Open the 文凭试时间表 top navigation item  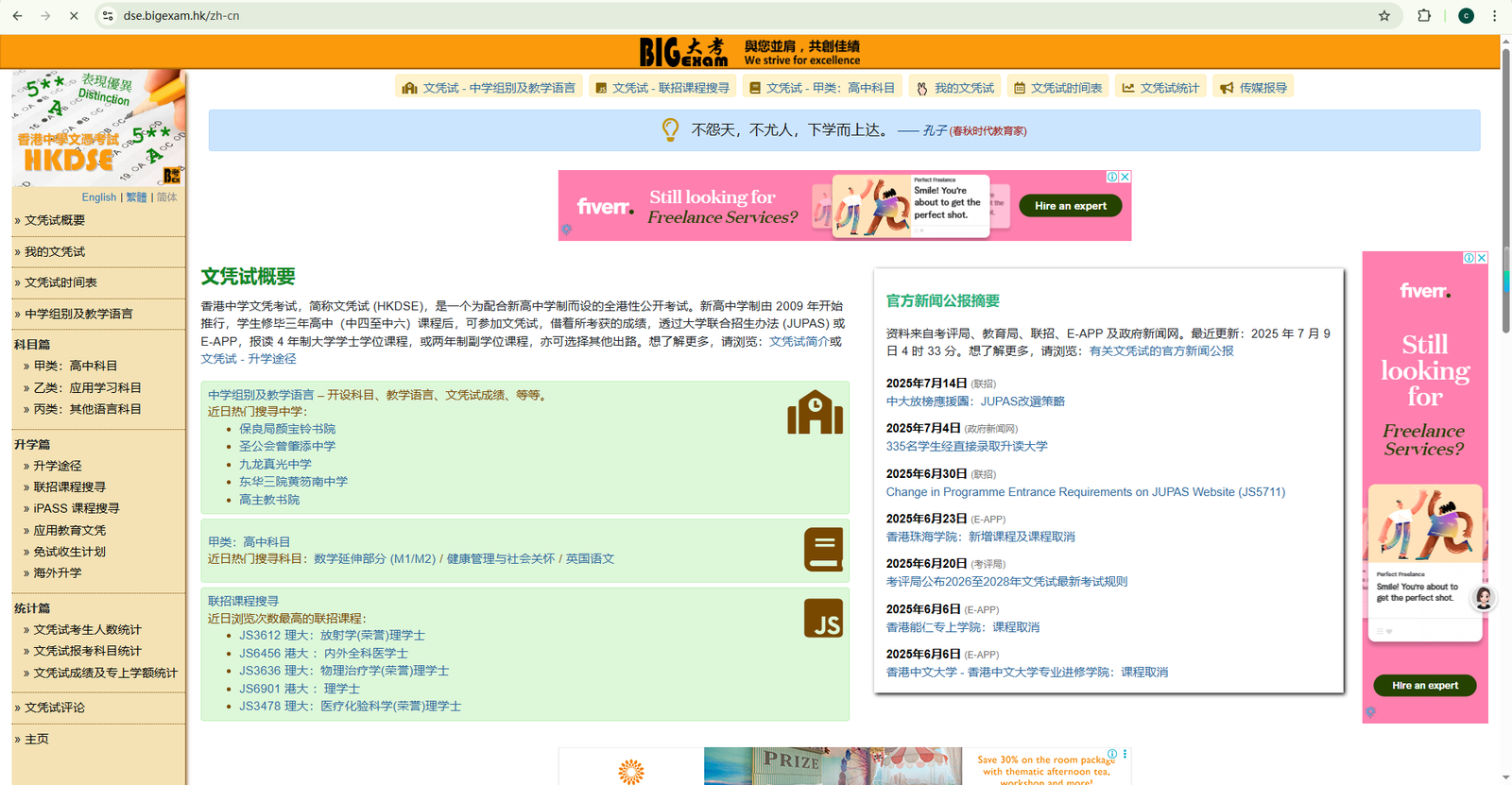point(1057,88)
